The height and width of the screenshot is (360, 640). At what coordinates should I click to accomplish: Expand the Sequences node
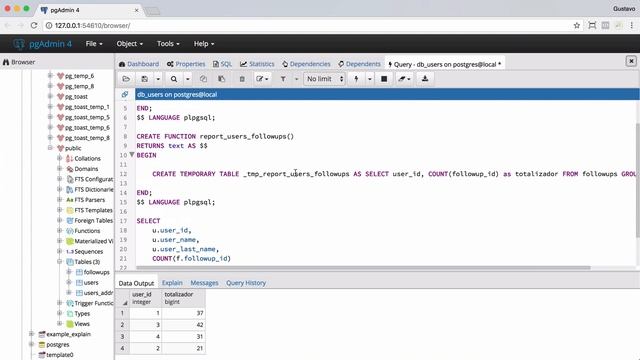(x=60, y=251)
